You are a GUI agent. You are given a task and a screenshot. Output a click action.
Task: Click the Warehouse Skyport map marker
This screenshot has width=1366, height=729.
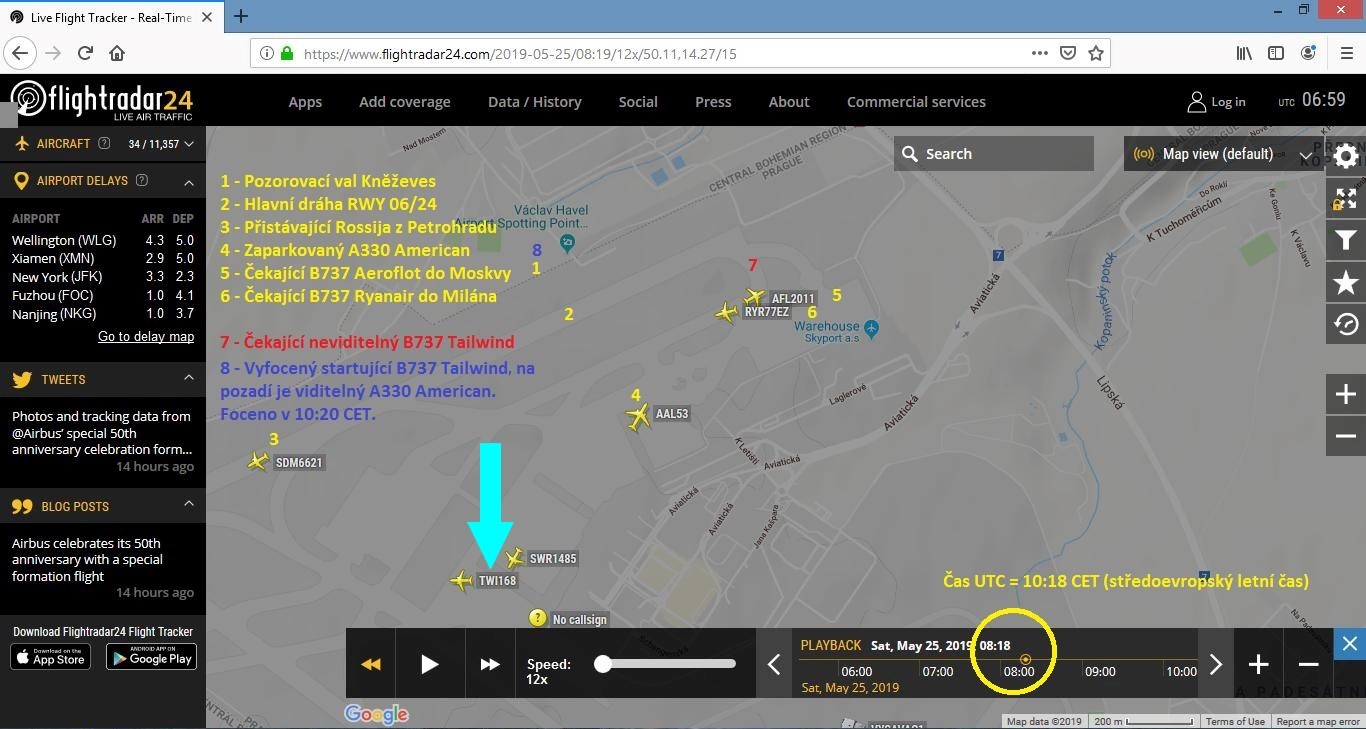coord(871,327)
